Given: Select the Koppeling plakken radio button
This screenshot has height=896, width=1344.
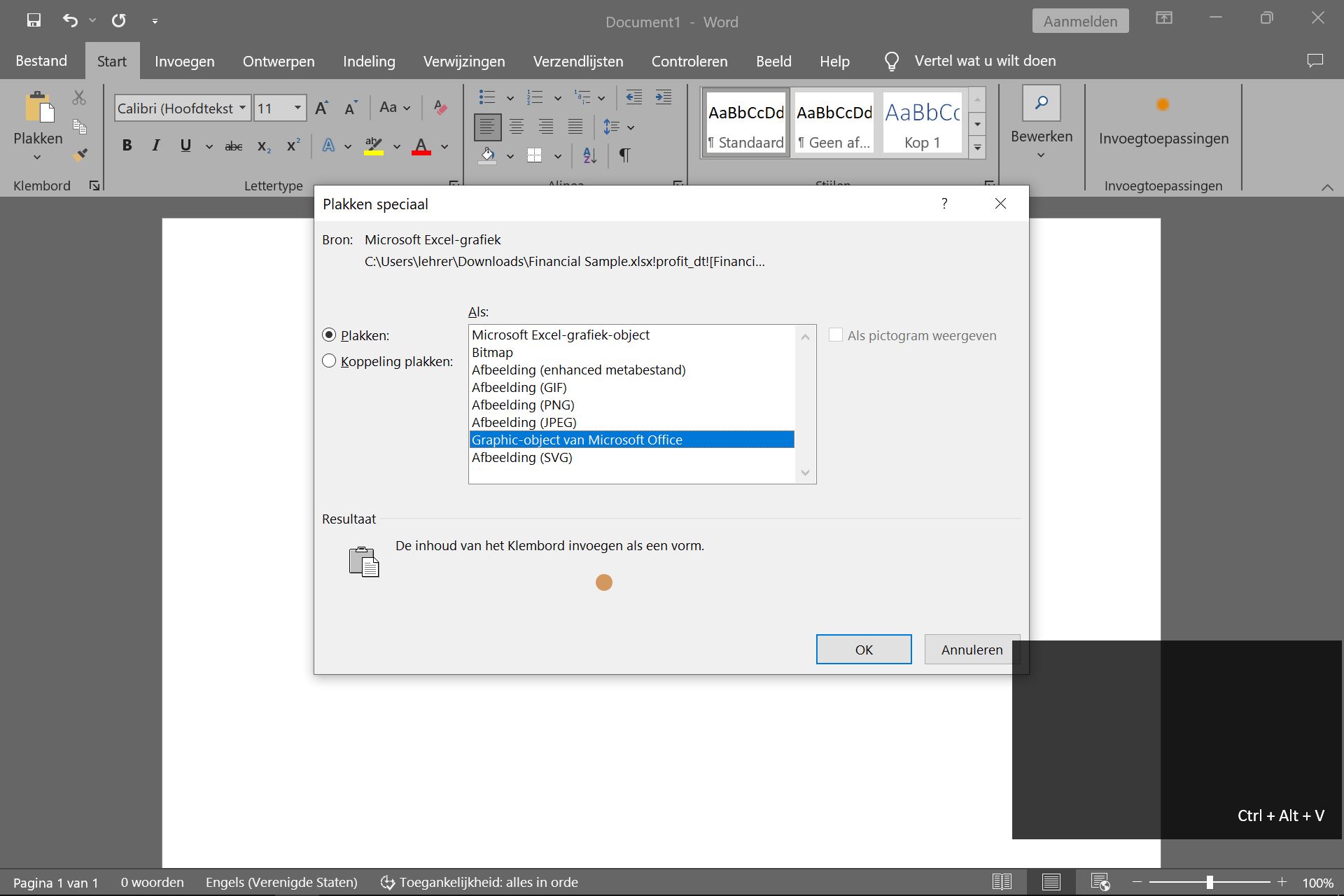Looking at the screenshot, I should click(329, 361).
